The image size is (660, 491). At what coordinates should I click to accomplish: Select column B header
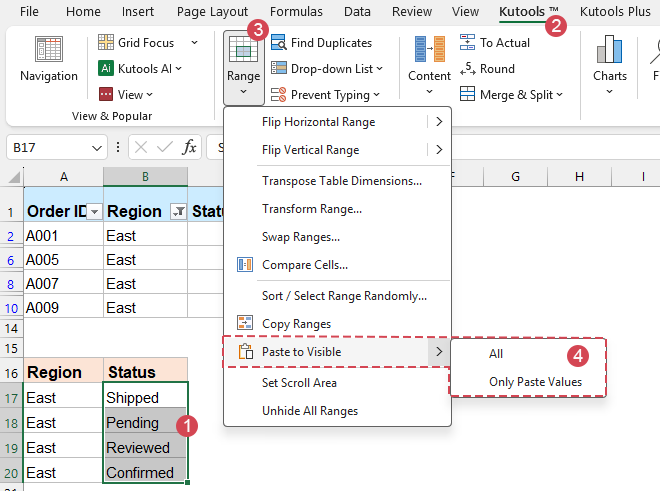click(145, 176)
